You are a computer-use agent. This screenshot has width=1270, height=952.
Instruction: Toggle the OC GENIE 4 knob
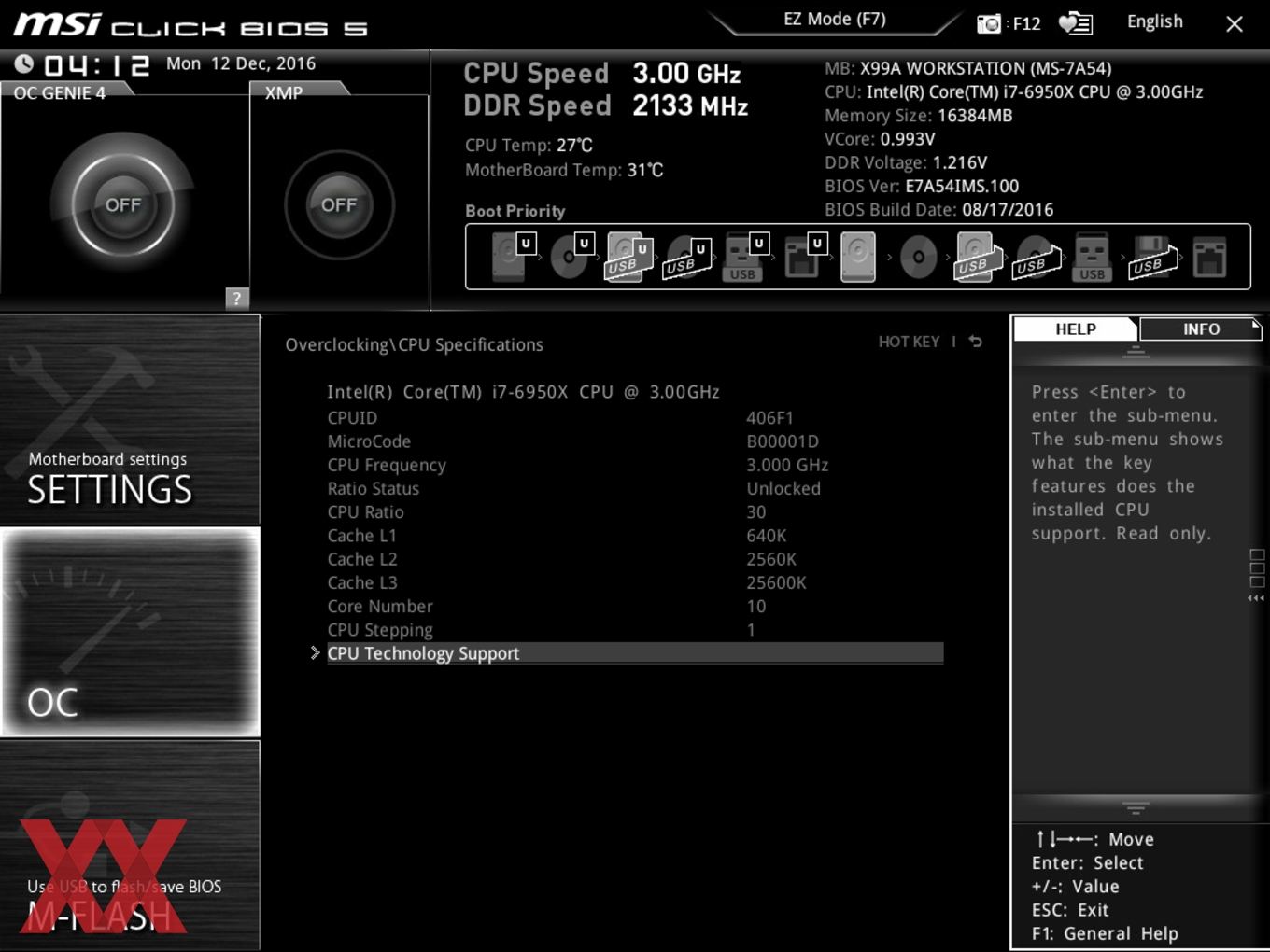point(123,204)
